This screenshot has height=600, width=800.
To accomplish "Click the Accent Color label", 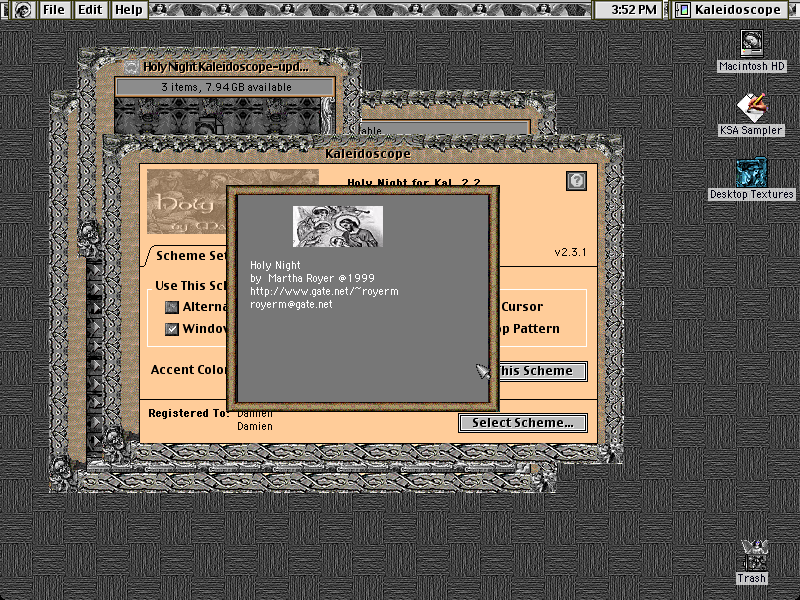I will pos(189,370).
